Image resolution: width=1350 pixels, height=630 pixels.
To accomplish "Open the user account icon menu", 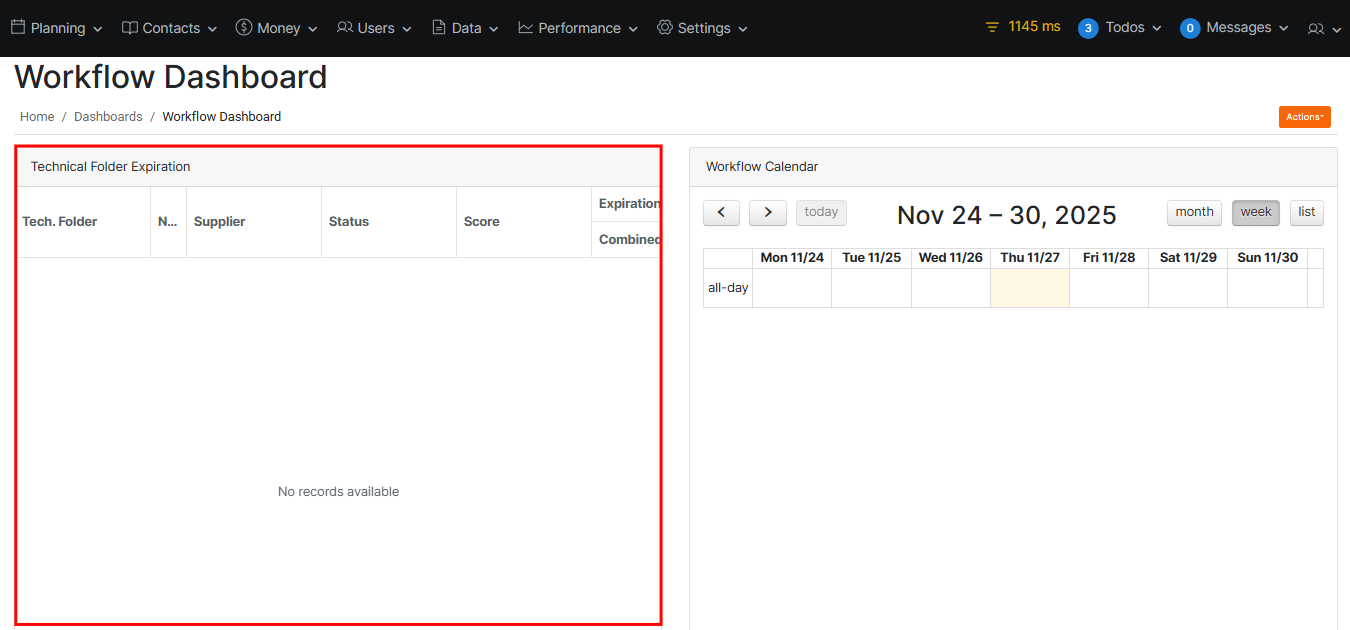I will [1323, 28].
